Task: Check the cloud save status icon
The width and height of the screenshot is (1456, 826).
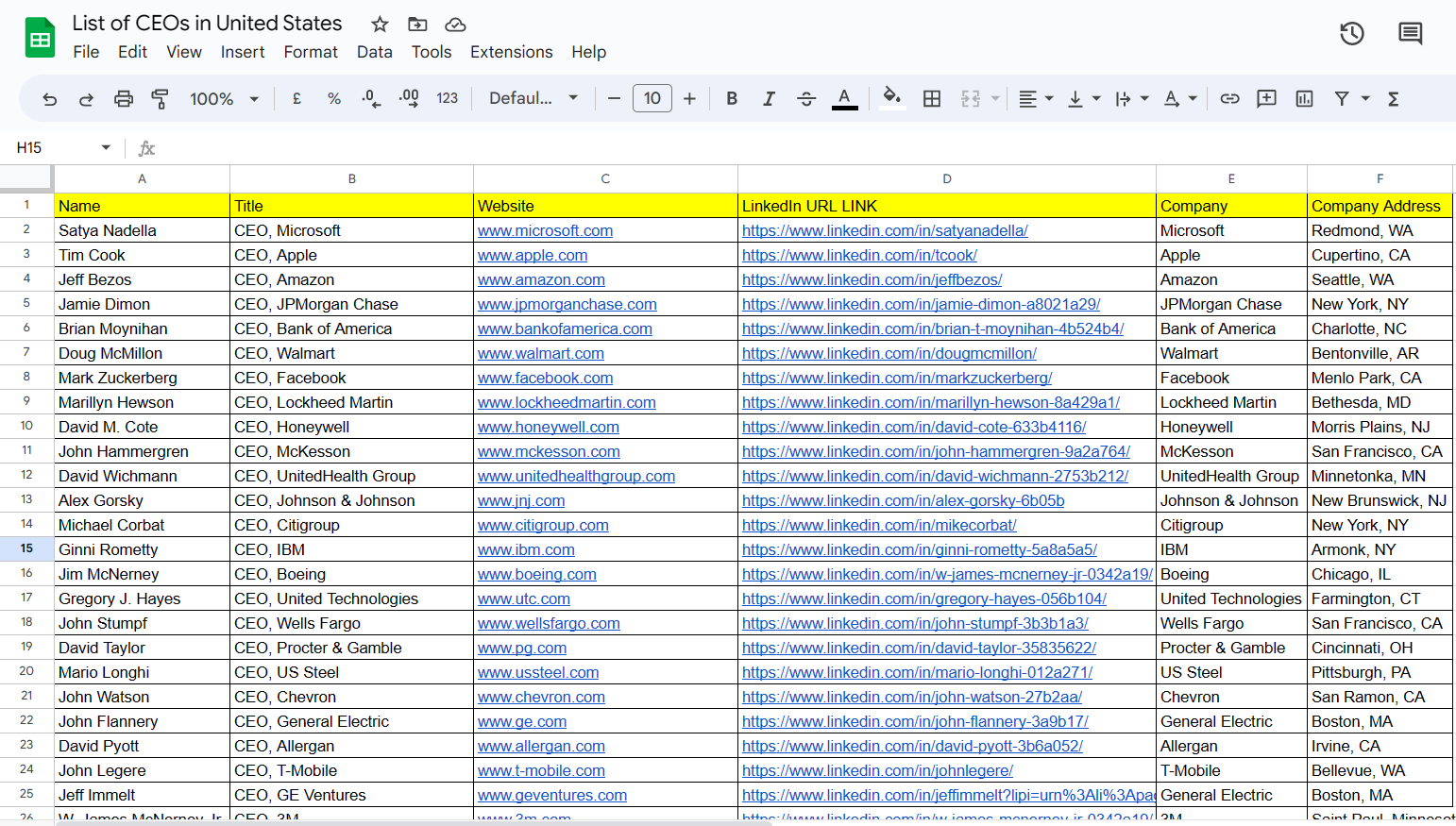Action: [x=455, y=24]
